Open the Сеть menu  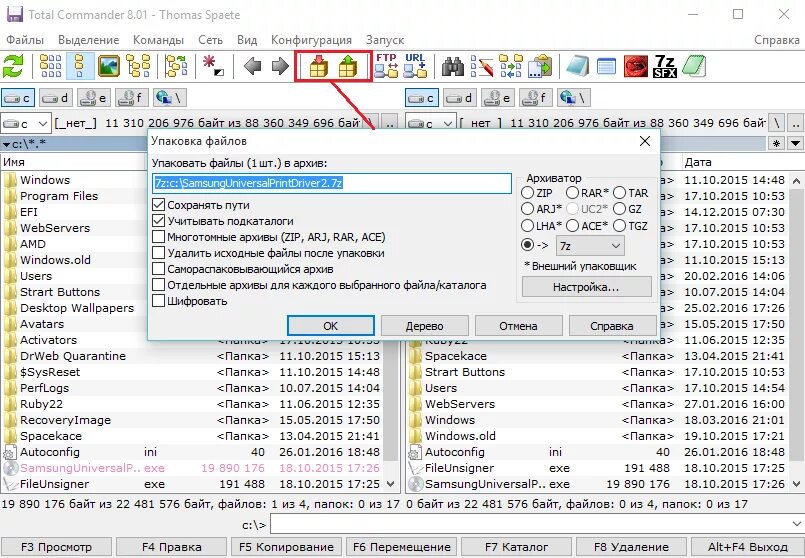coord(210,40)
